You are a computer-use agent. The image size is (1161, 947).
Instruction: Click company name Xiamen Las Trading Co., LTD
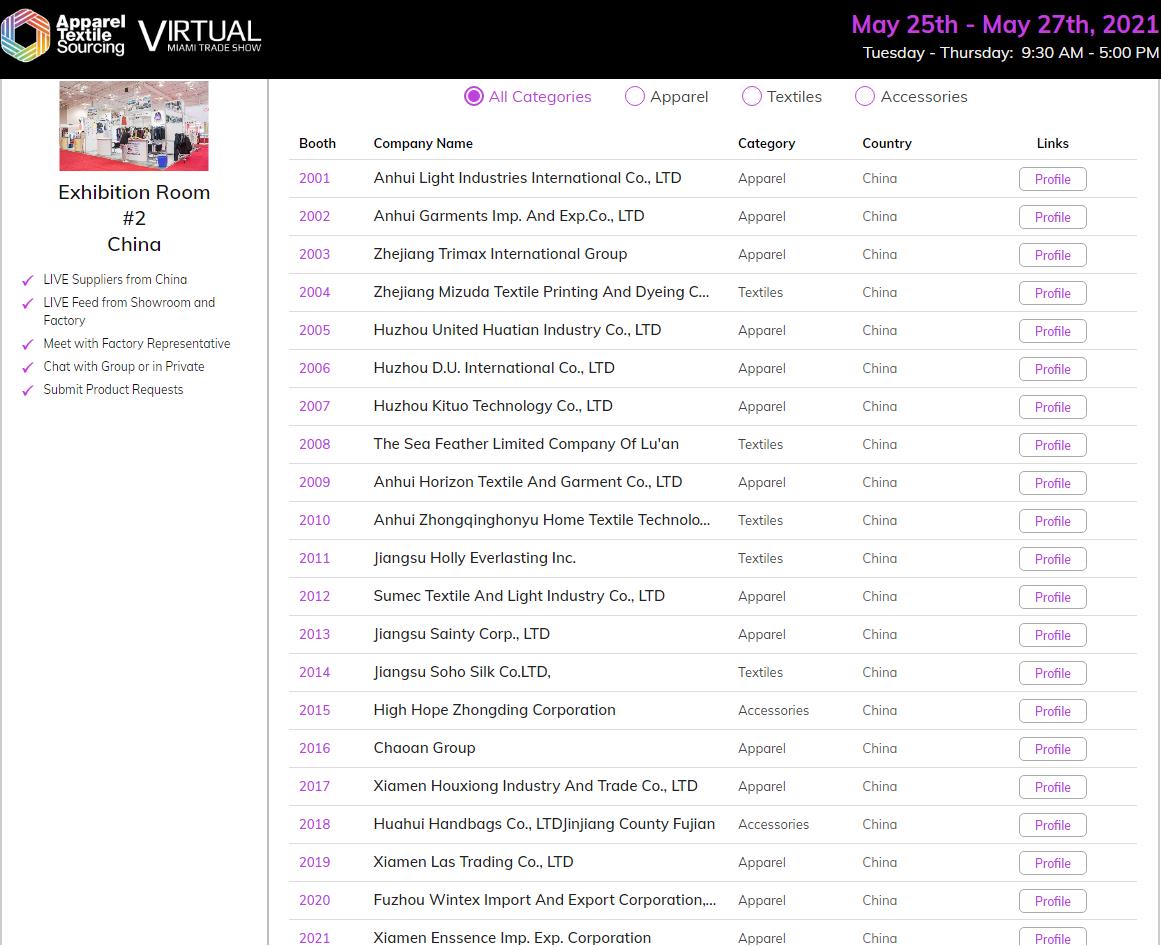point(473,862)
